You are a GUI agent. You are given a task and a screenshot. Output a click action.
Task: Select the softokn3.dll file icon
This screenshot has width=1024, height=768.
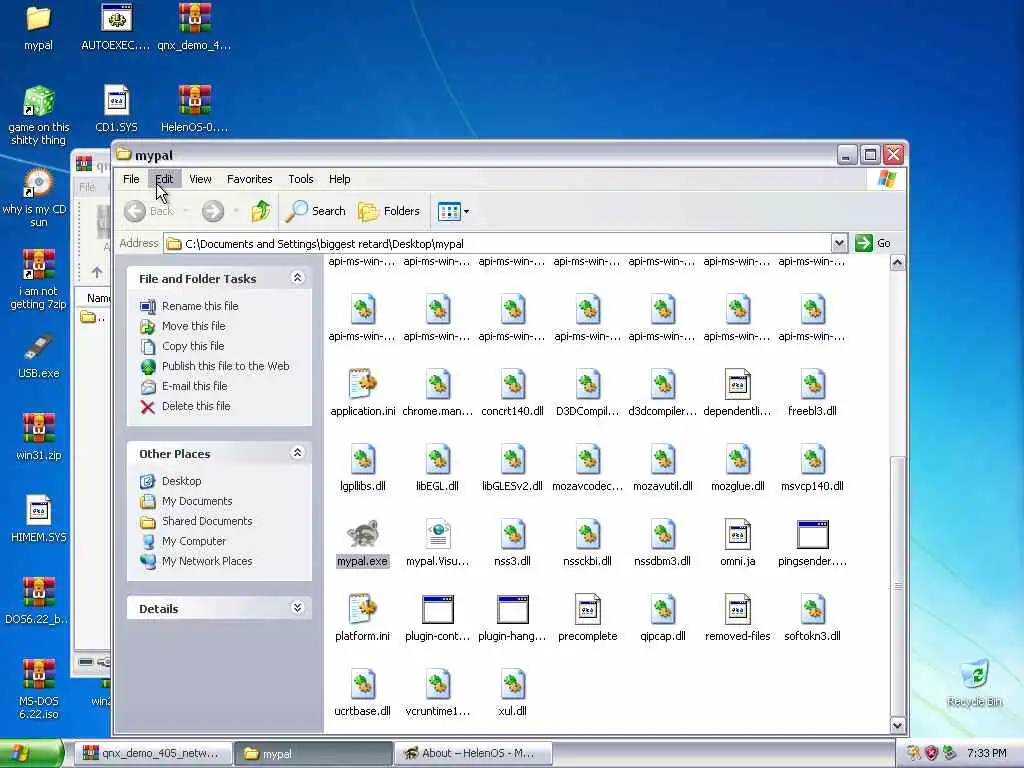pos(812,609)
